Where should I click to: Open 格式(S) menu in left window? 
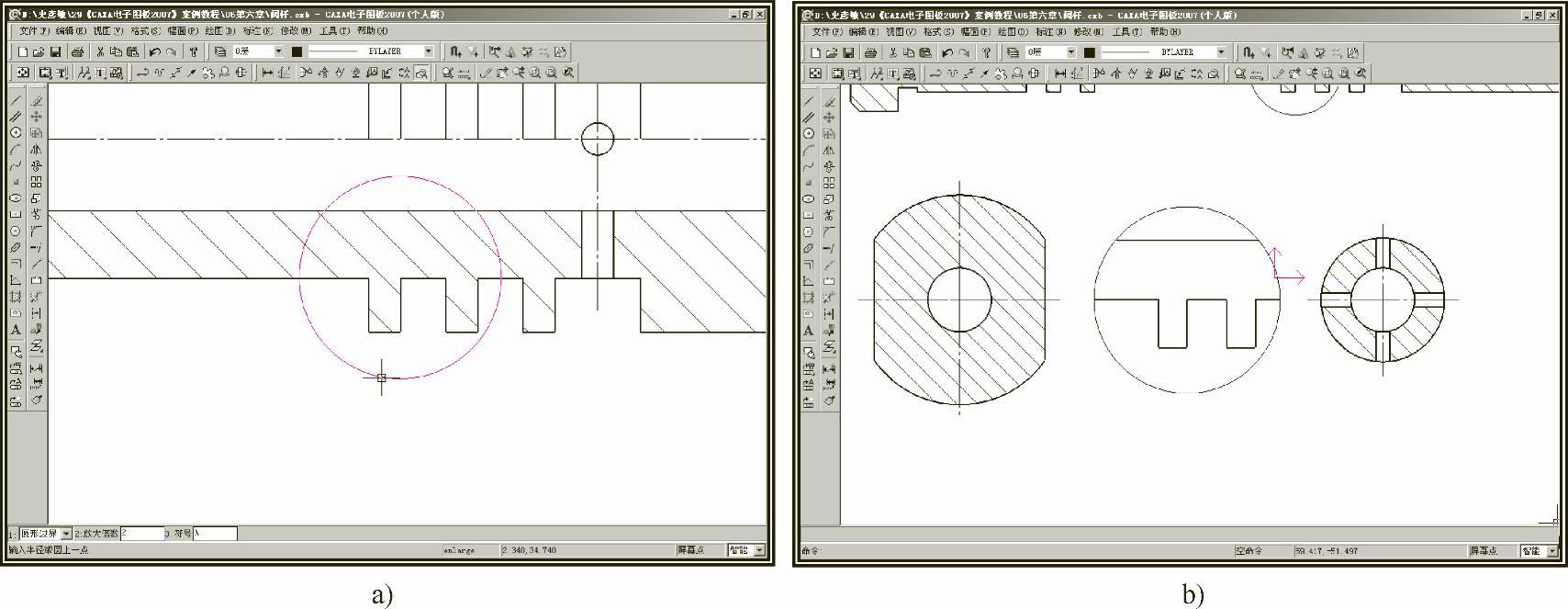(x=145, y=30)
